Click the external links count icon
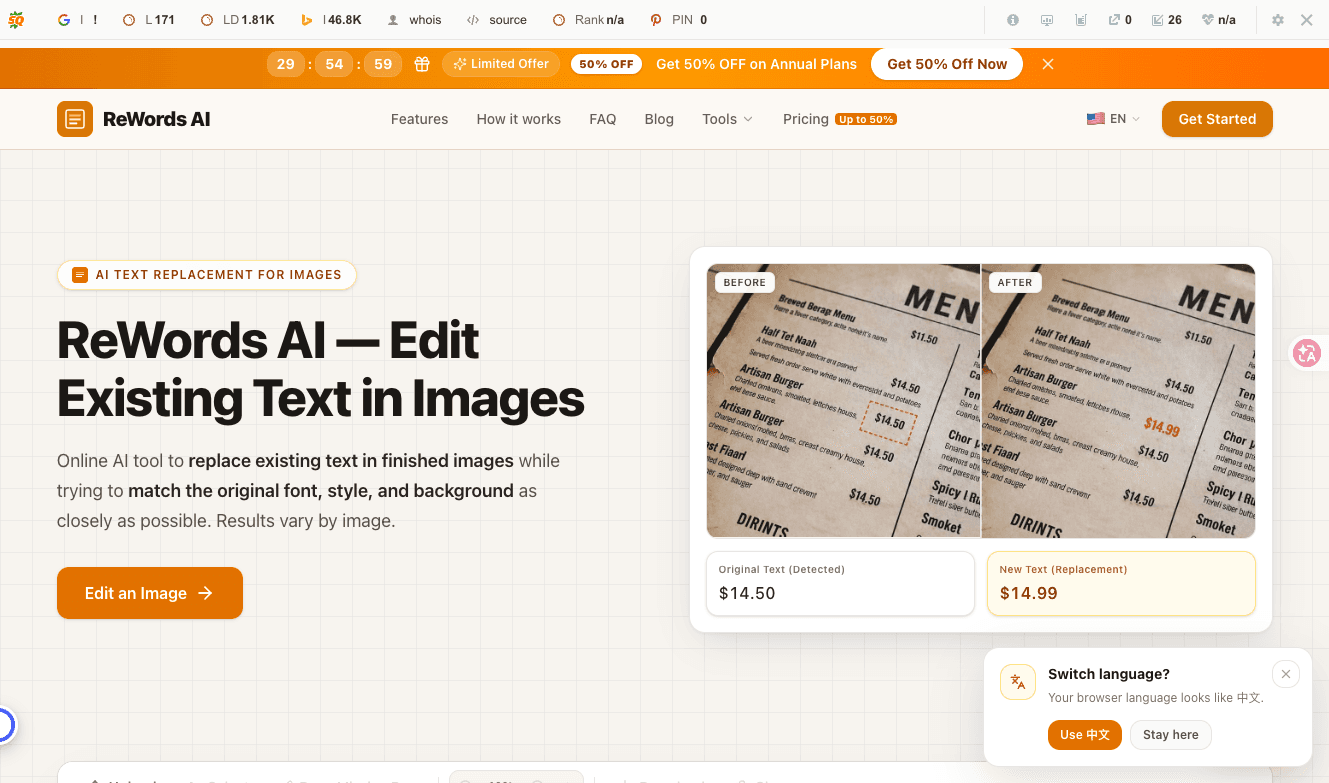The height and width of the screenshot is (783, 1329). click(1114, 20)
